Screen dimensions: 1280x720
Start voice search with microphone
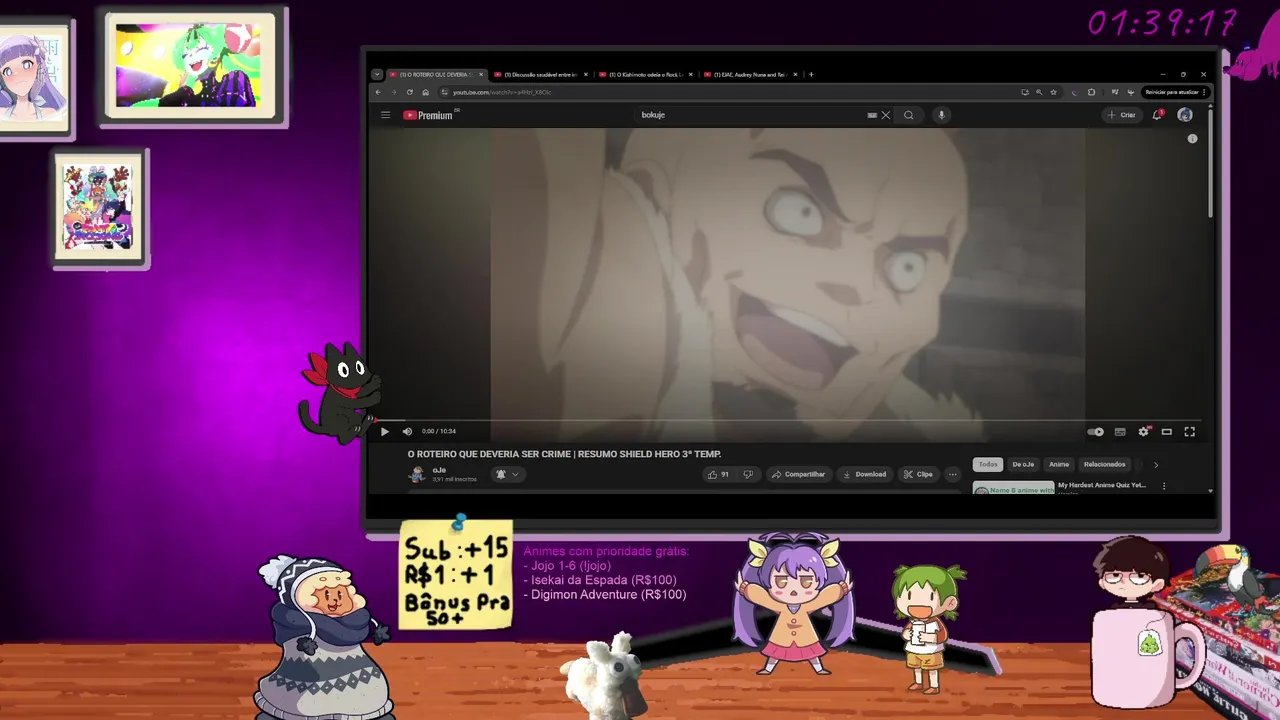941,115
